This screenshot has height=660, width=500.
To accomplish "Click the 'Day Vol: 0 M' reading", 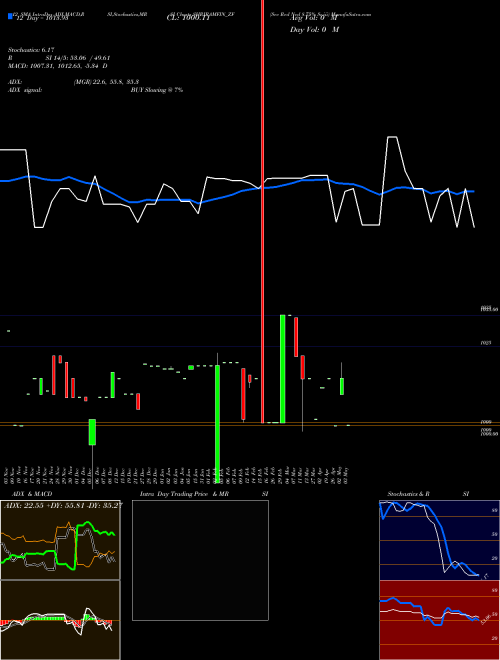I will coord(314,30).
